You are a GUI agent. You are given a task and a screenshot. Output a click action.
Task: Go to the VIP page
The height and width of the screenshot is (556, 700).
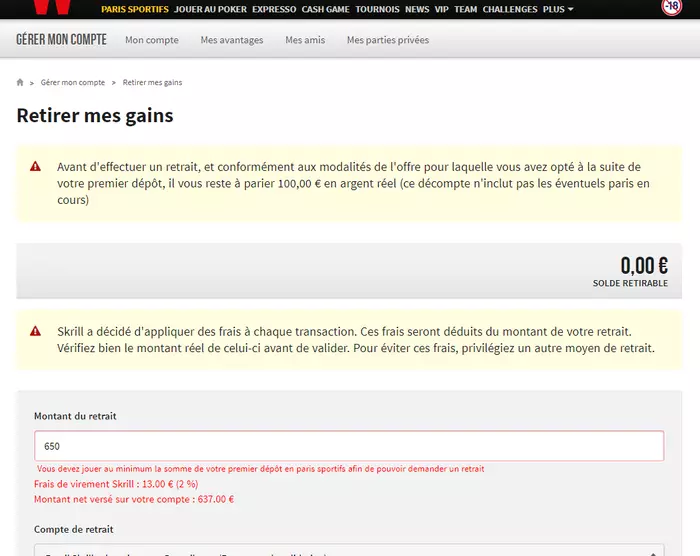442,9
